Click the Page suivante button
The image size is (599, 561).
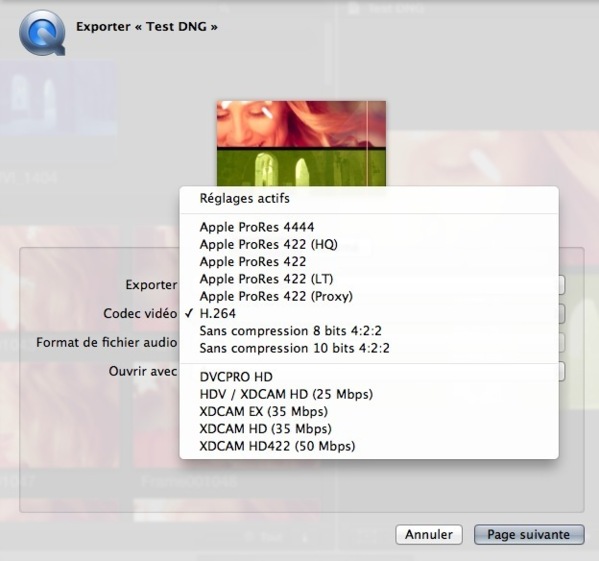click(x=529, y=534)
